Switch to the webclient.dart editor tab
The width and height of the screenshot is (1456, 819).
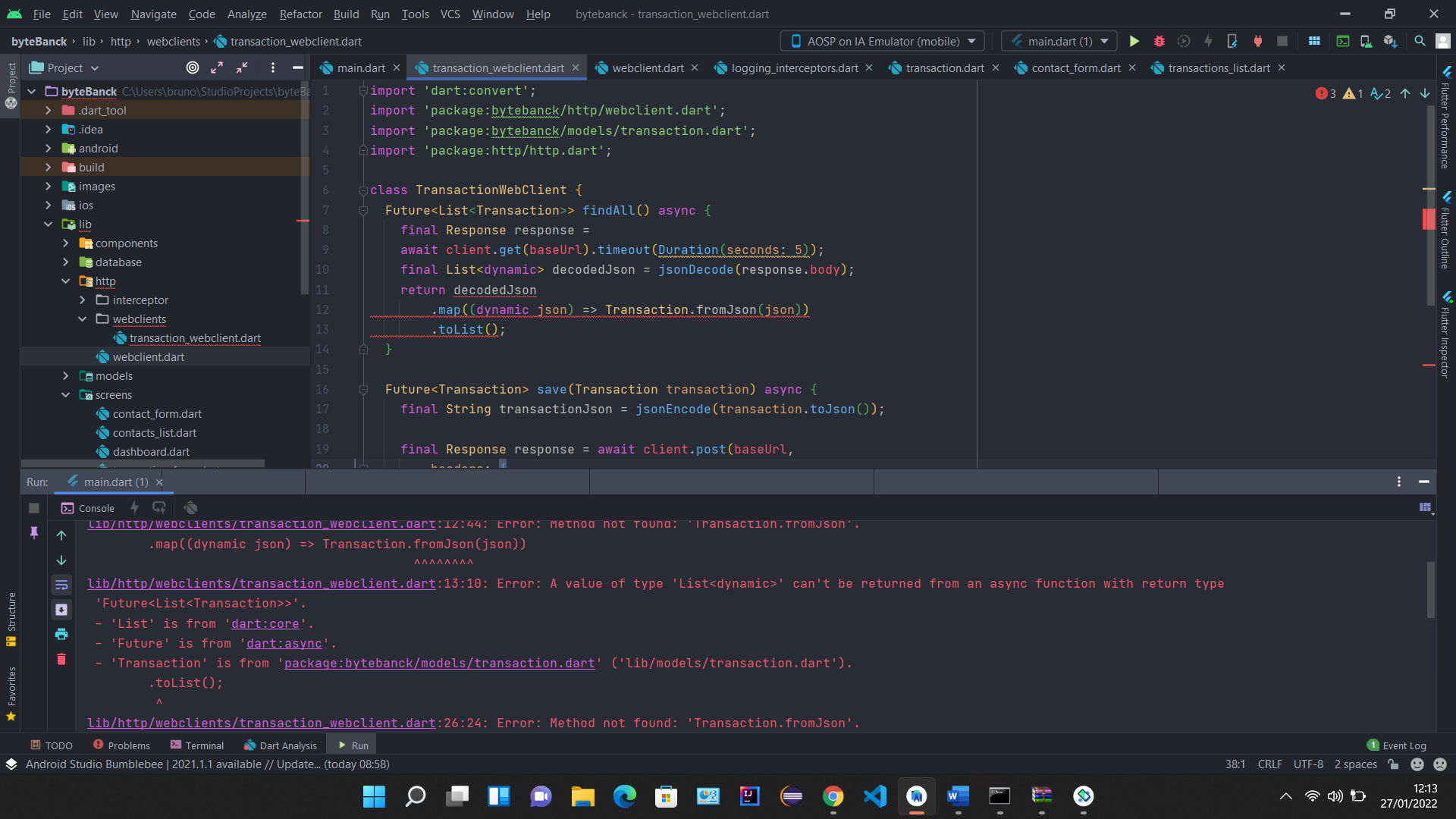pyautogui.click(x=647, y=67)
